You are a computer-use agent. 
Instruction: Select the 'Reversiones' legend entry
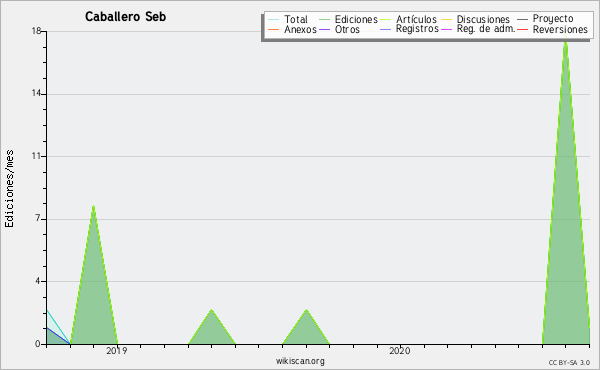pos(560,29)
